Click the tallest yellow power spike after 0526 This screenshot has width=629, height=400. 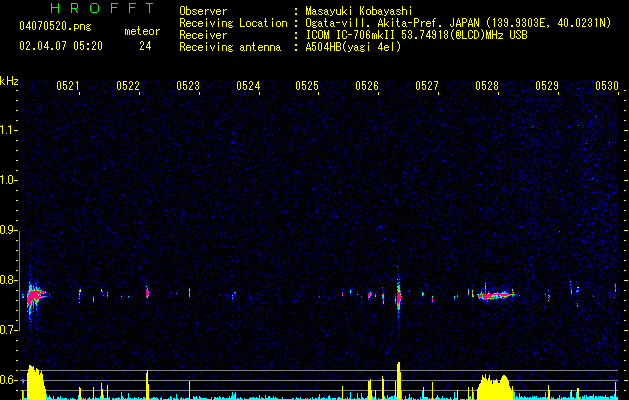[399, 381]
